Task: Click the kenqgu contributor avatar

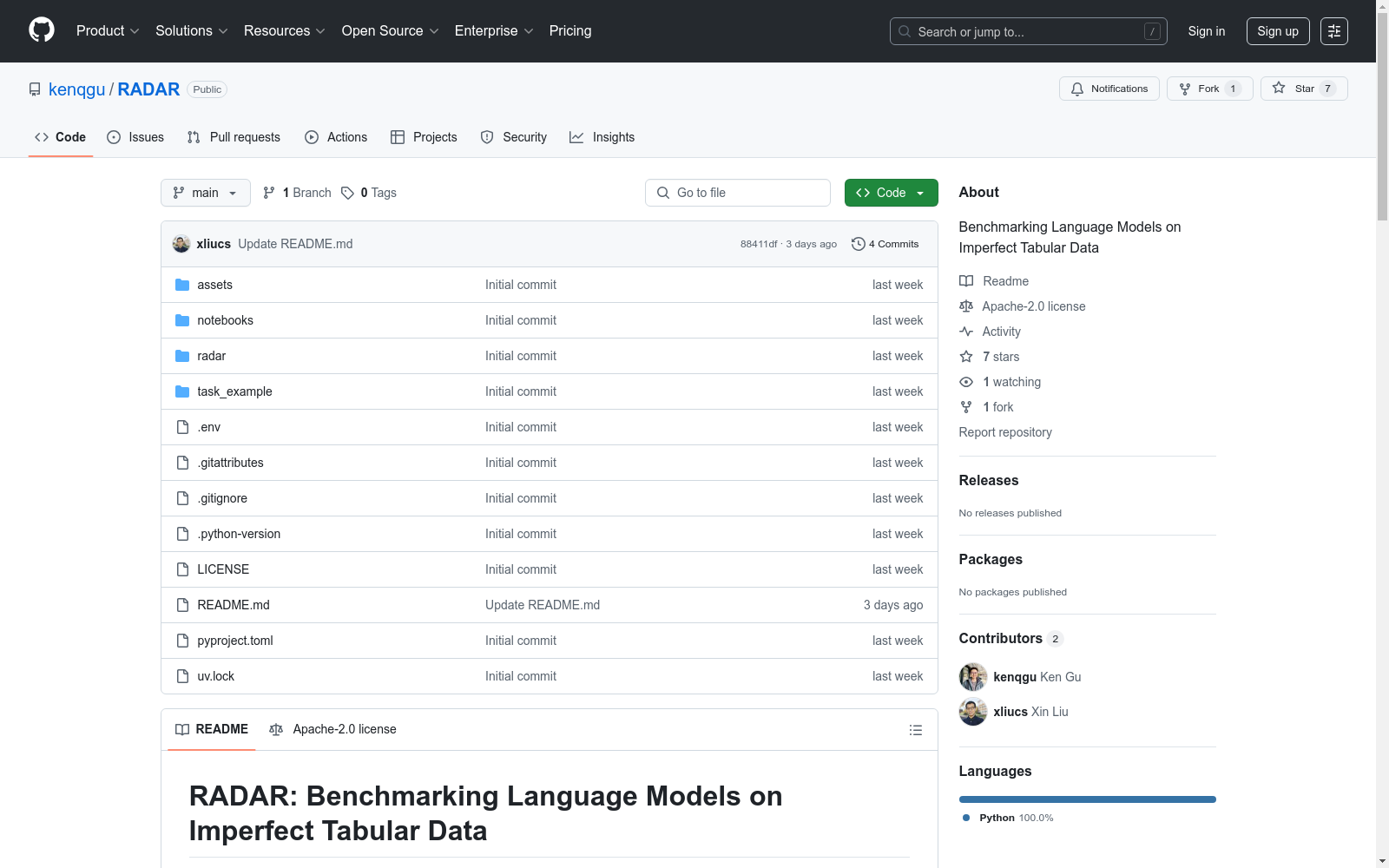Action: (x=973, y=677)
